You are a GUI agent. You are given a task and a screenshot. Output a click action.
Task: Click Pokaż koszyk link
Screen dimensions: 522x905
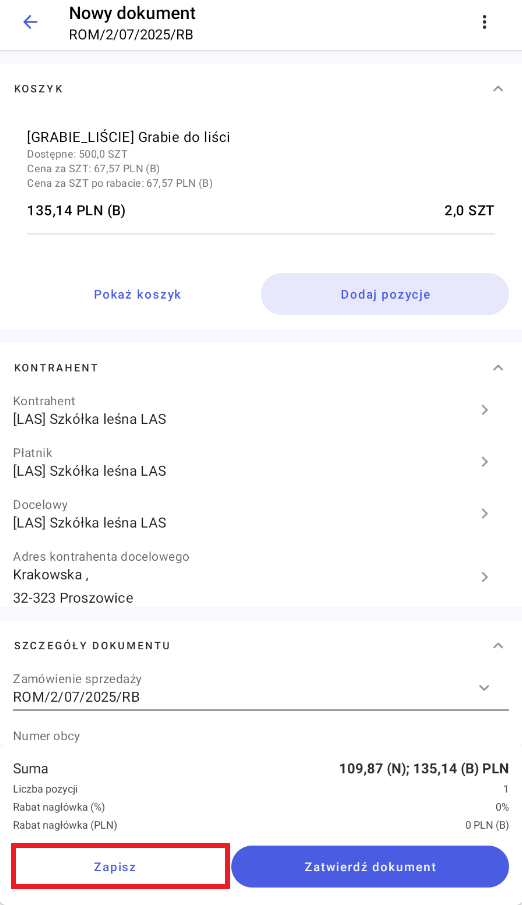137,294
